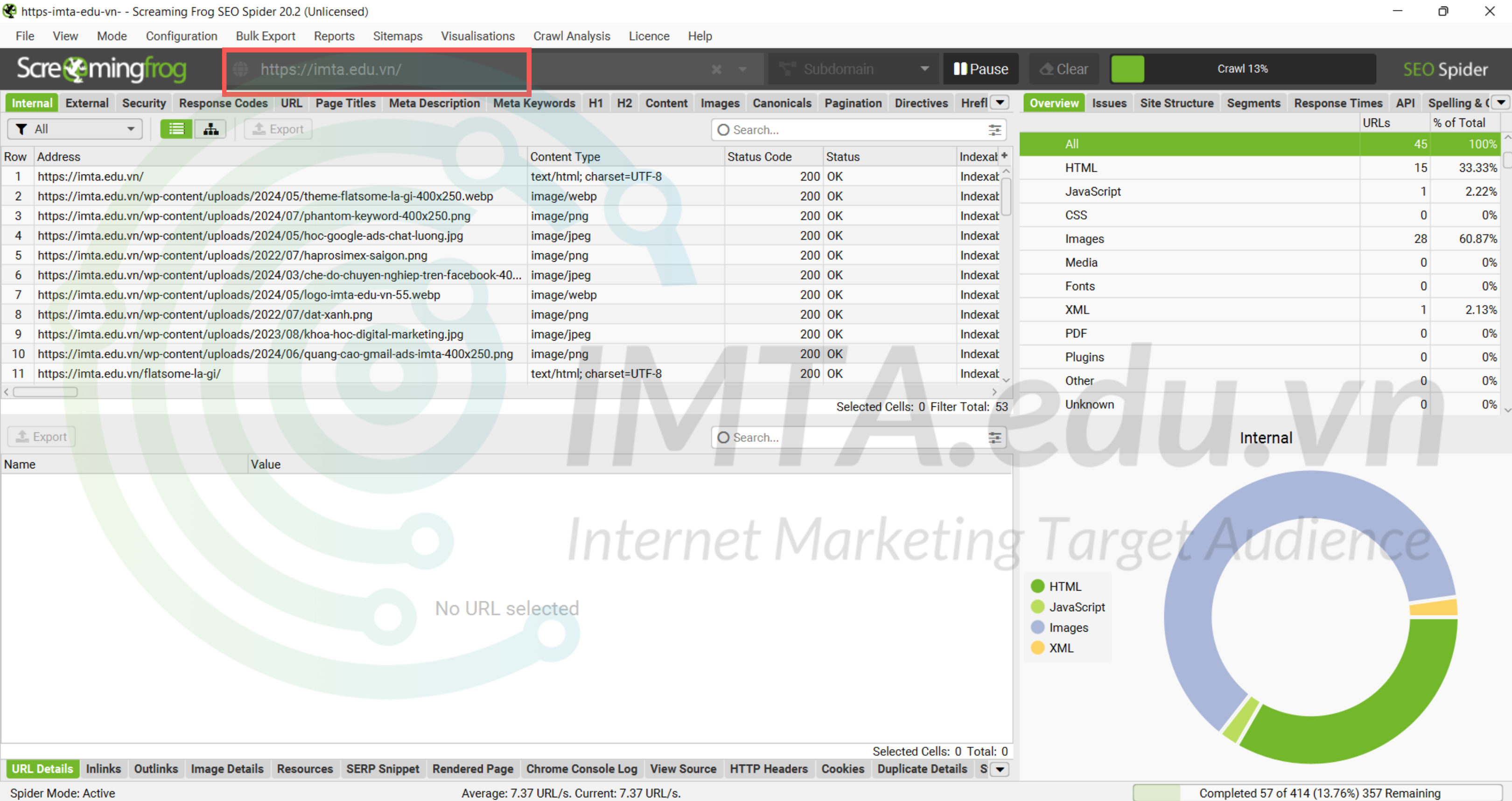The width and height of the screenshot is (1512, 801).
Task: Select the JavaScript row in Overview
Action: click(1260, 191)
